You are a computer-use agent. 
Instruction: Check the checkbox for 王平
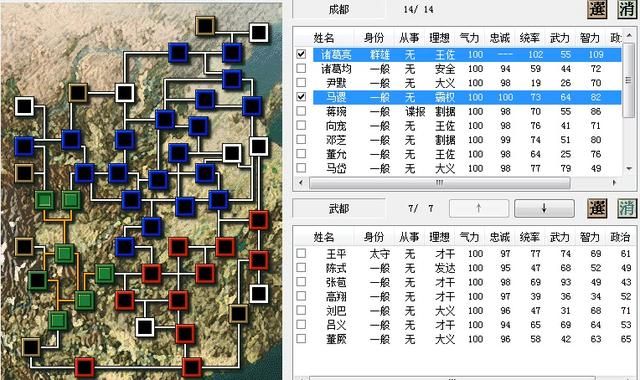pyautogui.click(x=301, y=253)
